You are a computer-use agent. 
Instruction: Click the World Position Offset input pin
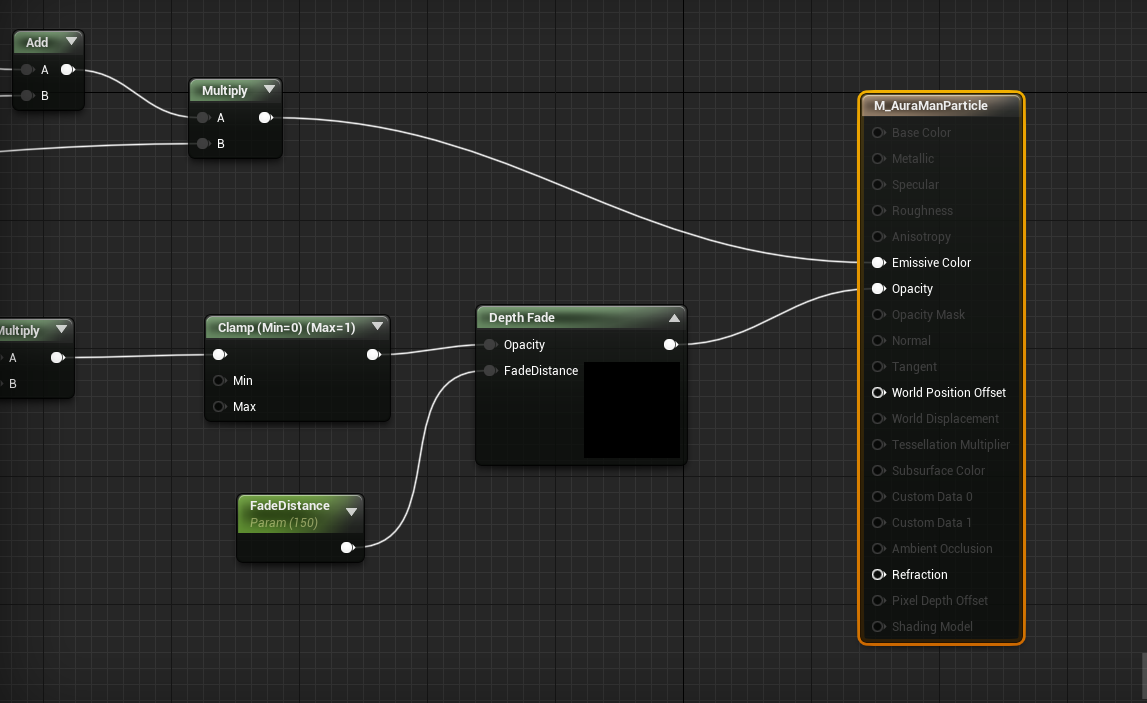click(x=879, y=392)
